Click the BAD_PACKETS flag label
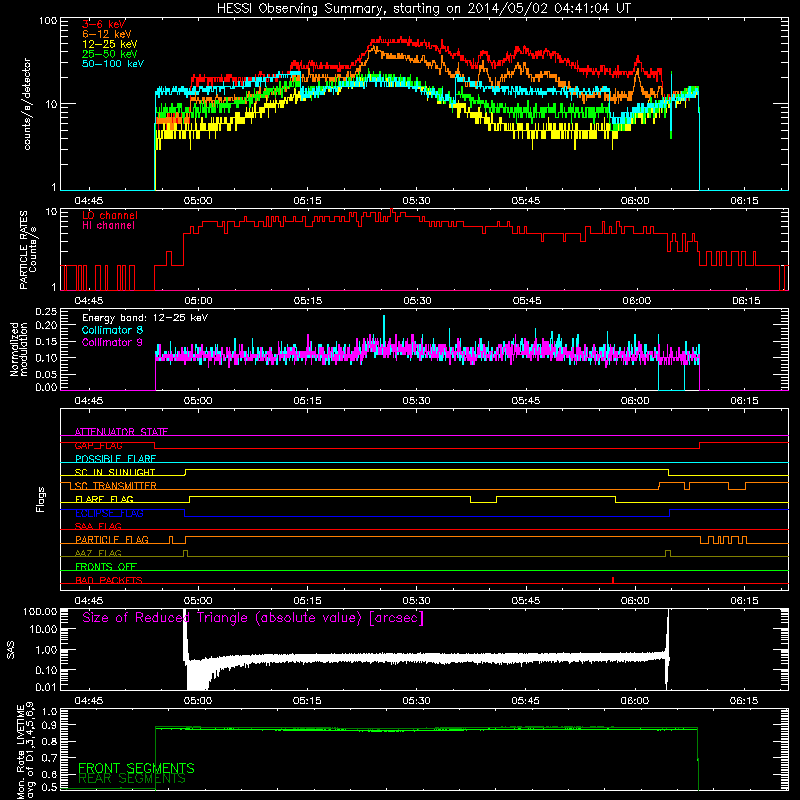 point(109,580)
